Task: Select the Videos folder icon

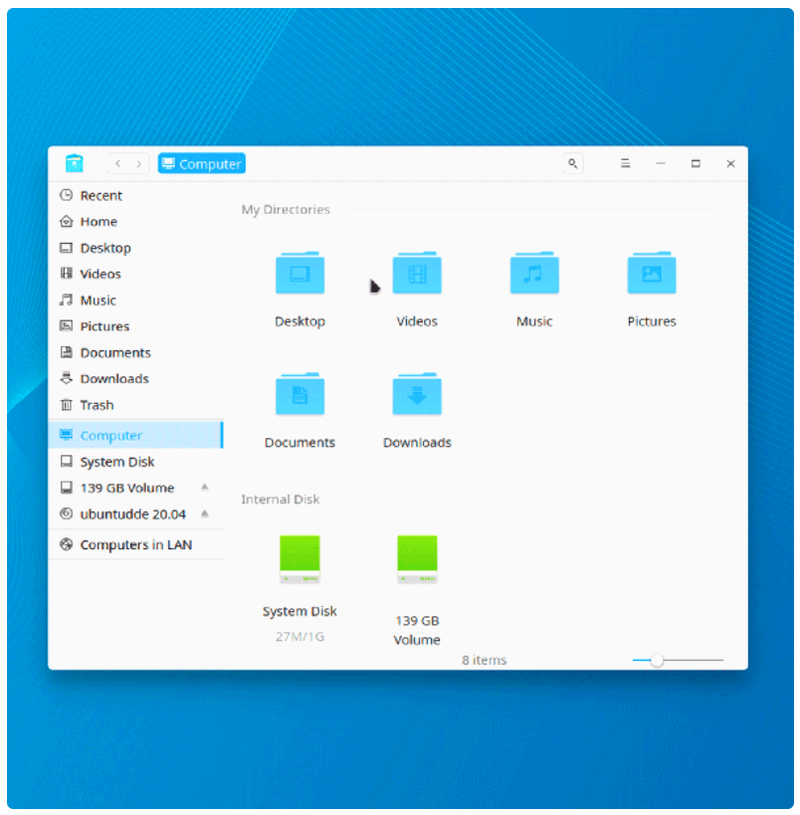Action: click(417, 273)
